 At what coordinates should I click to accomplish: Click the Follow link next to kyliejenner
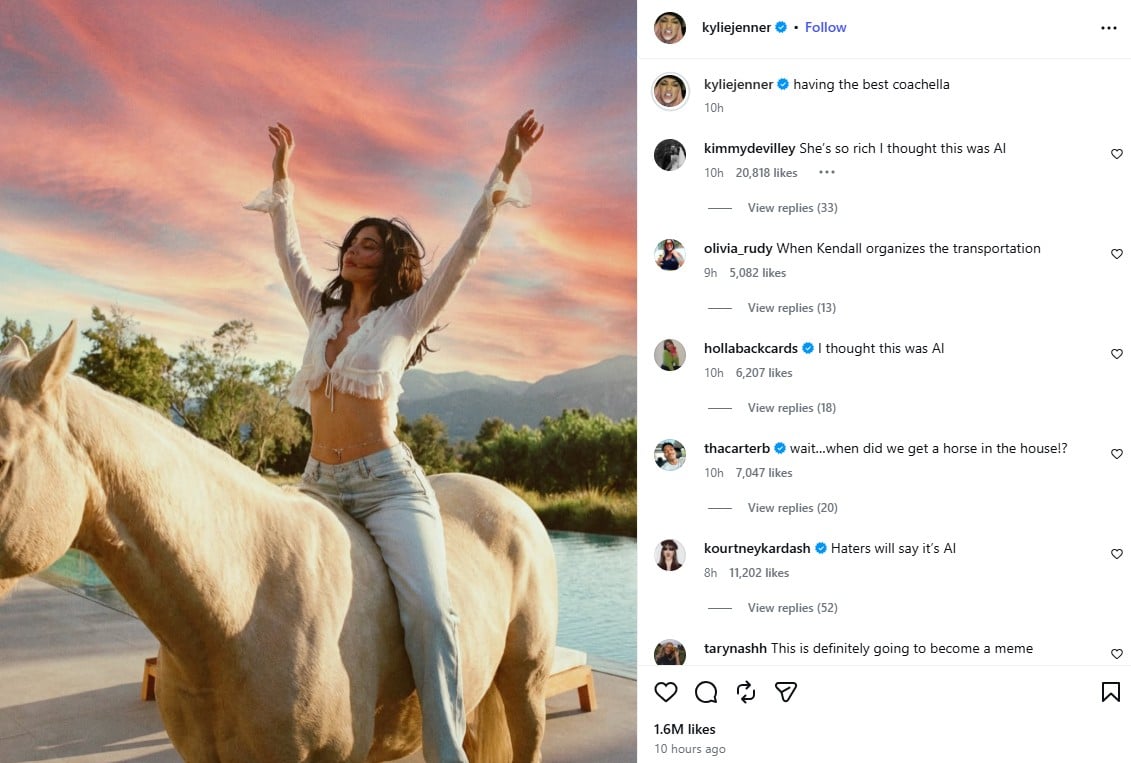825,27
